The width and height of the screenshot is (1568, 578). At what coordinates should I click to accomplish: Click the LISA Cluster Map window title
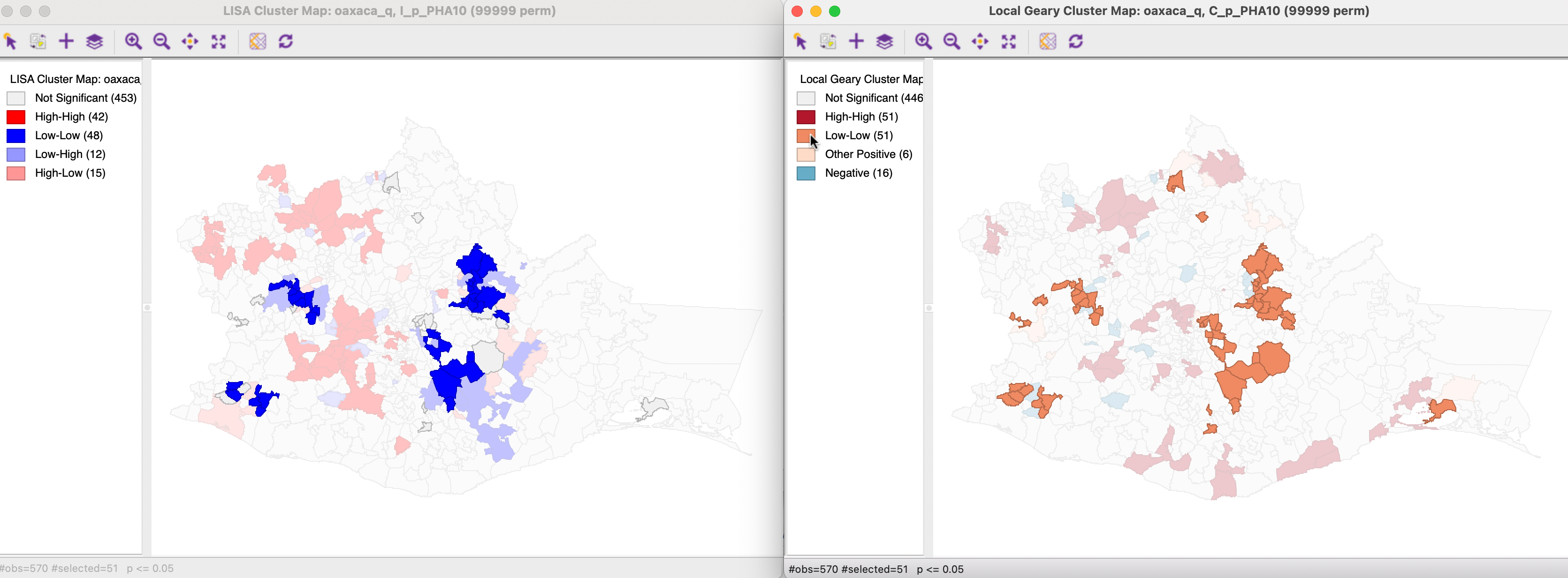coord(389,11)
